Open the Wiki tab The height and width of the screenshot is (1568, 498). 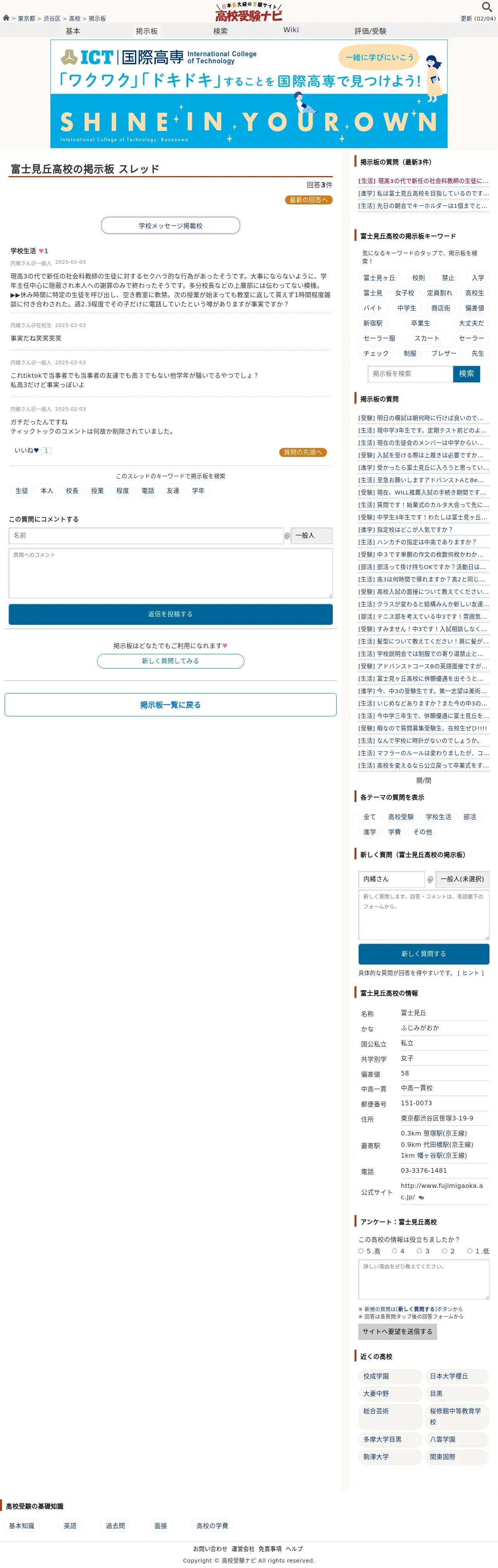[x=291, y=30]
